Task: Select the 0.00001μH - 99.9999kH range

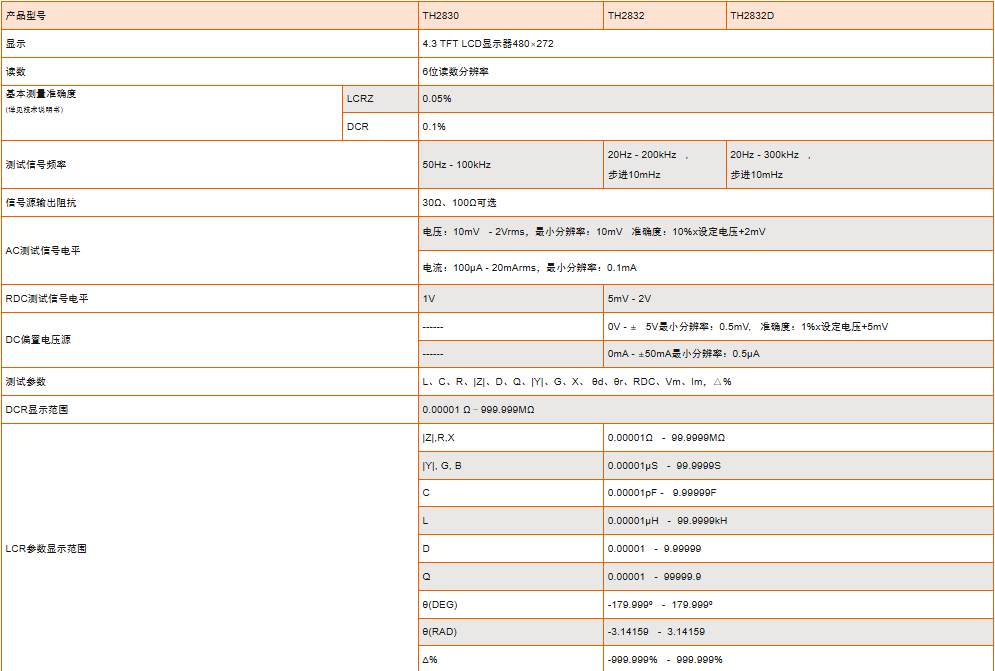Action: coord(798,521)
